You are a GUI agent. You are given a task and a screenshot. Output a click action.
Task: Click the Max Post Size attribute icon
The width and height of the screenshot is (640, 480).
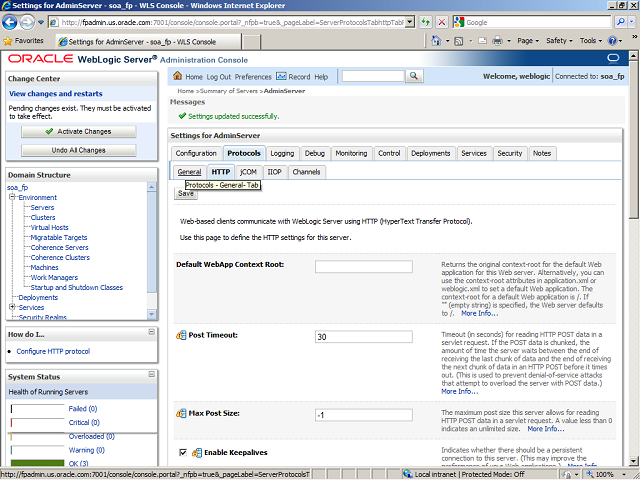click(x=181, y=413)
